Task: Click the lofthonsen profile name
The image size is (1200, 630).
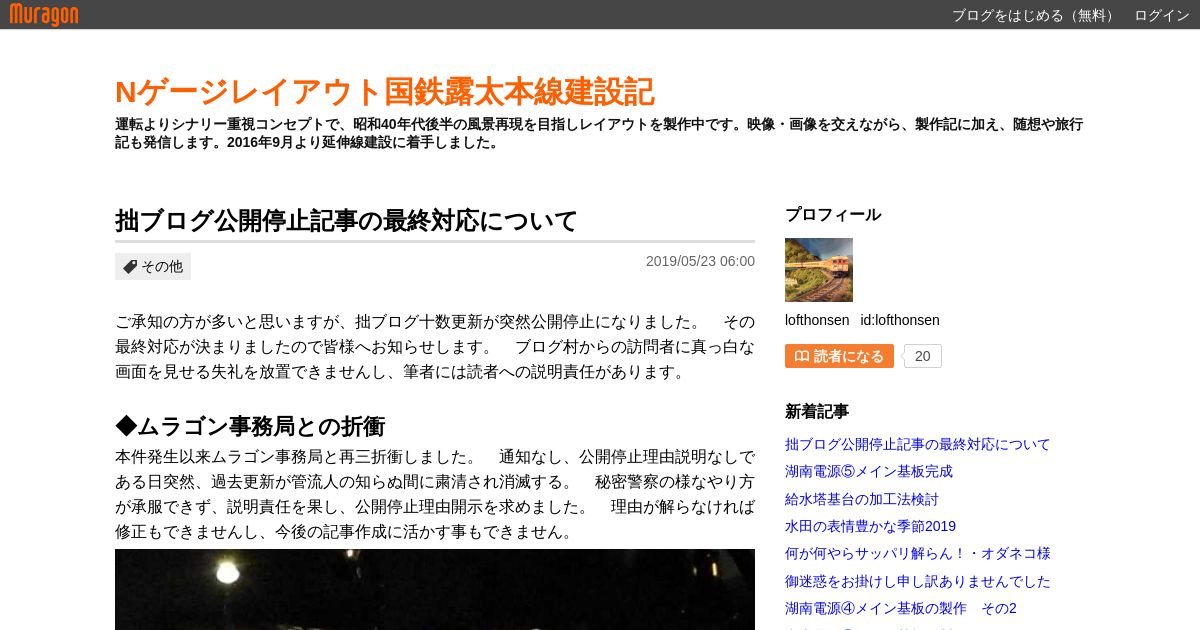Action: point(817,320)
